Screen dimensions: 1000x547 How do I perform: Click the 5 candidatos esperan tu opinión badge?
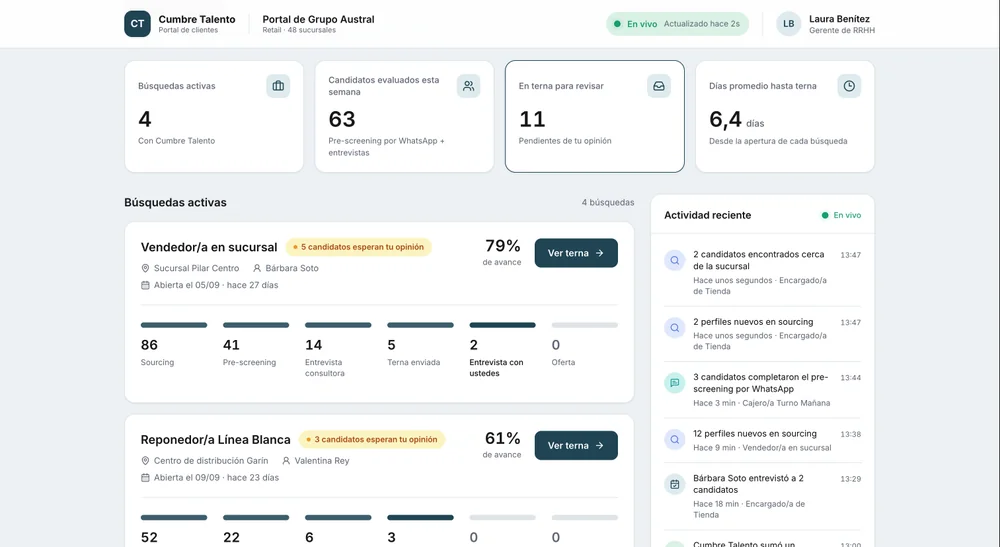click(x=358, y=247)
